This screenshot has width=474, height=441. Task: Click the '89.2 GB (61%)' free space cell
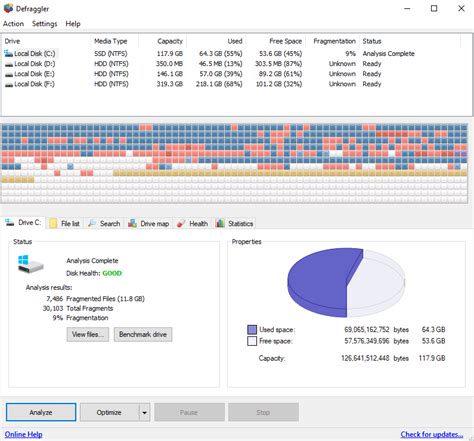coord(280,74)
